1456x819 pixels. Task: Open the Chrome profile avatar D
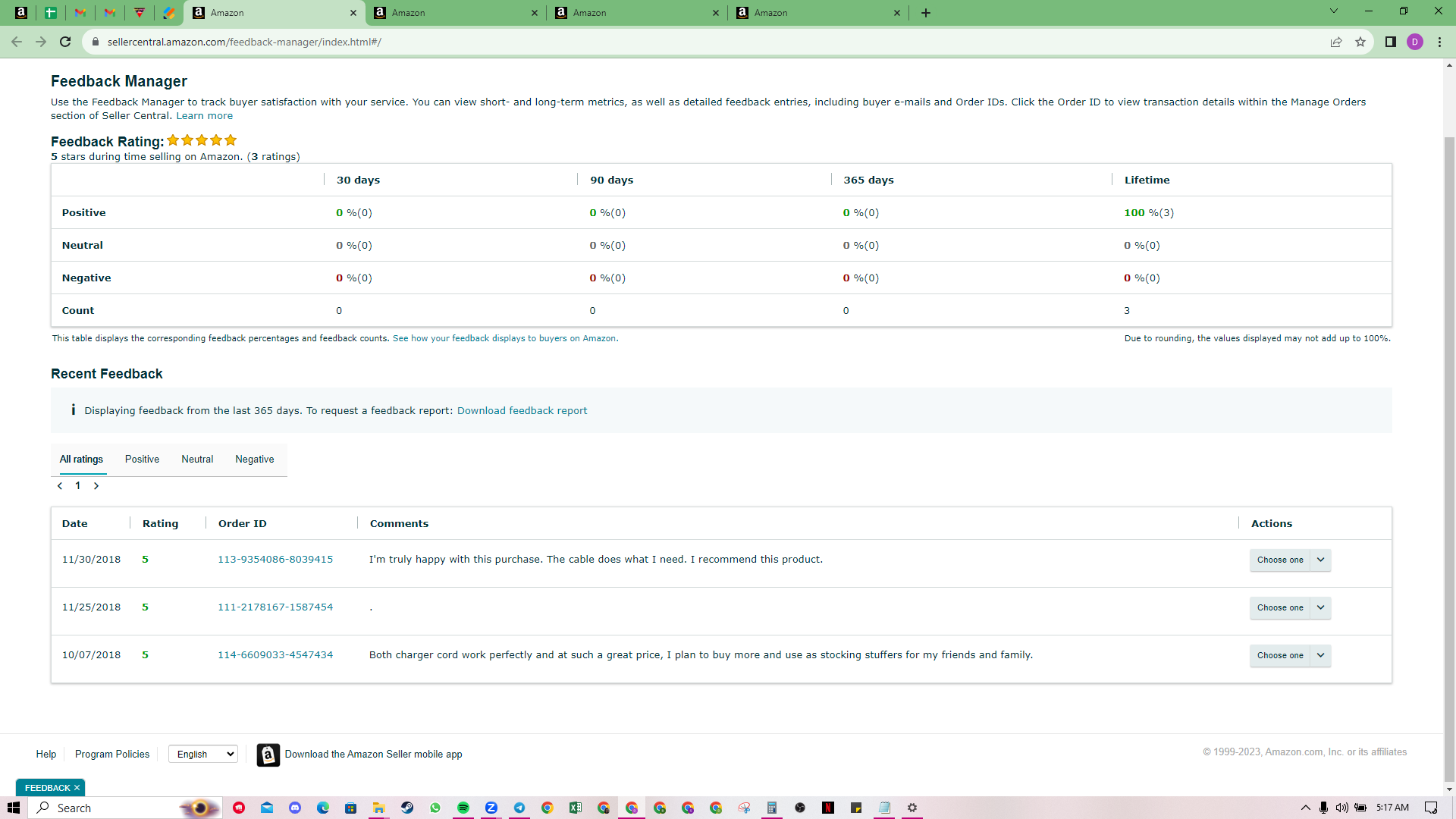[x=1415, y=42]
